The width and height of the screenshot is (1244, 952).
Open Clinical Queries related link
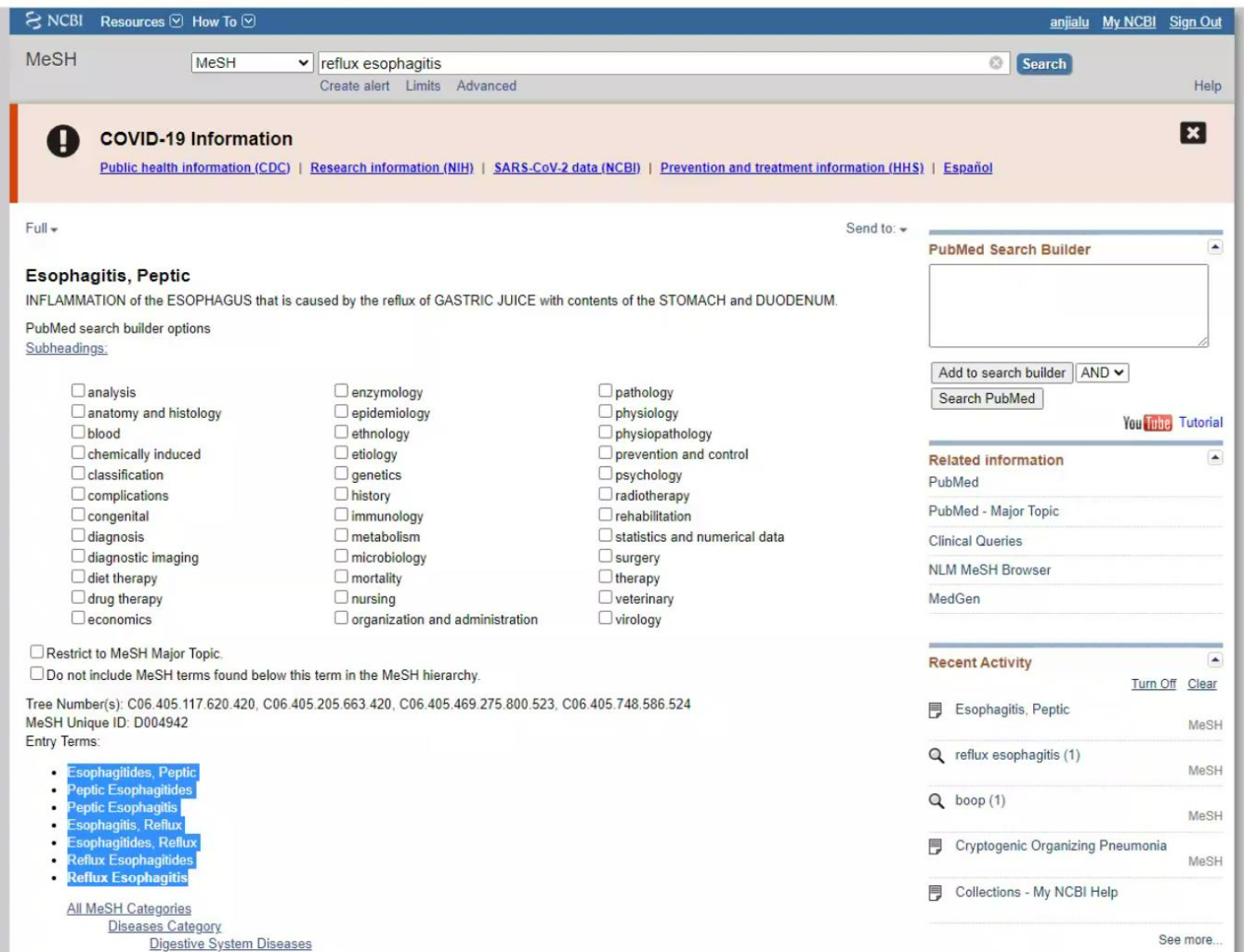point(975,541)
